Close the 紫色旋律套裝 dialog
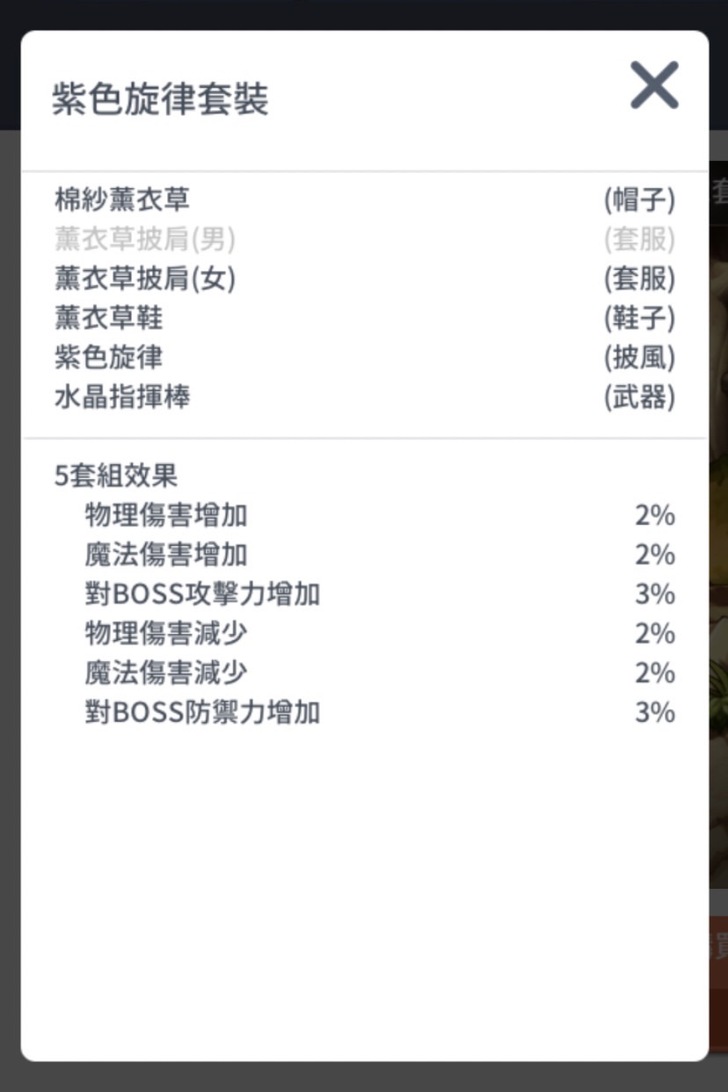728x1092 pixels. tap(654, 86)
